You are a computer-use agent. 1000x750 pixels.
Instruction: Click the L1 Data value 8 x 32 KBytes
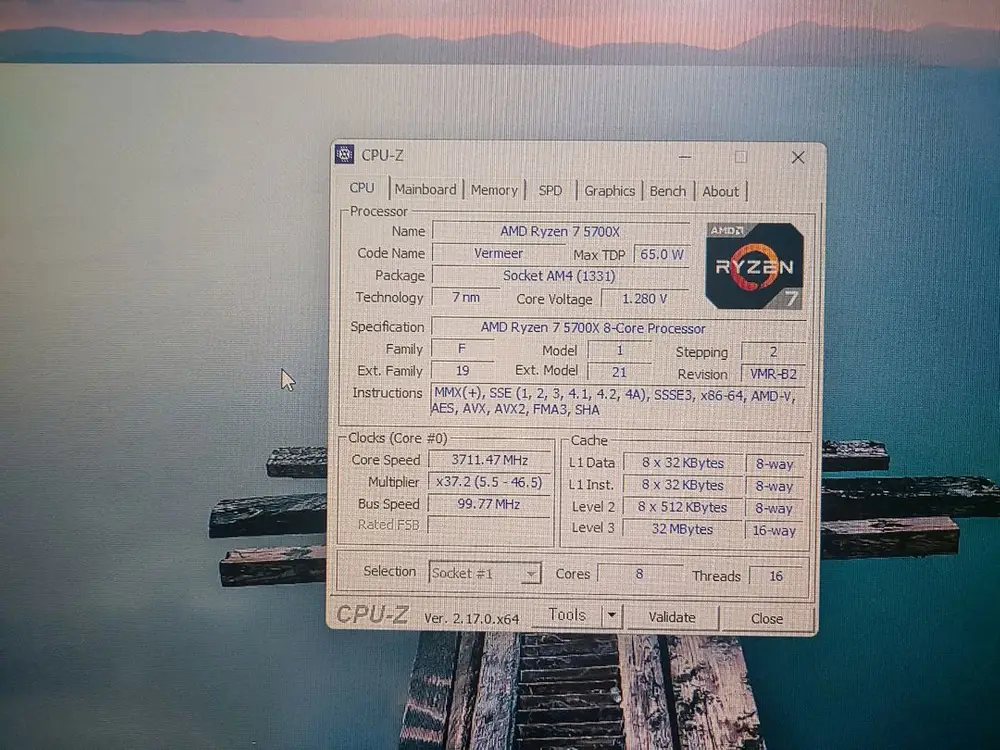point(682,463)
